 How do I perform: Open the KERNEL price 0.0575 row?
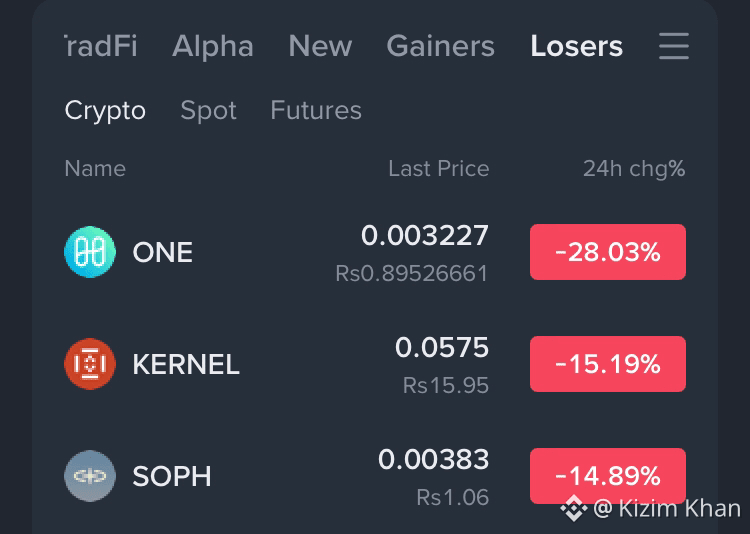pos(375,364)
